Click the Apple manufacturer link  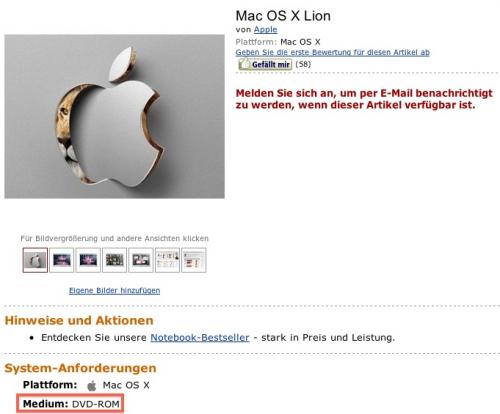[265, 30]
